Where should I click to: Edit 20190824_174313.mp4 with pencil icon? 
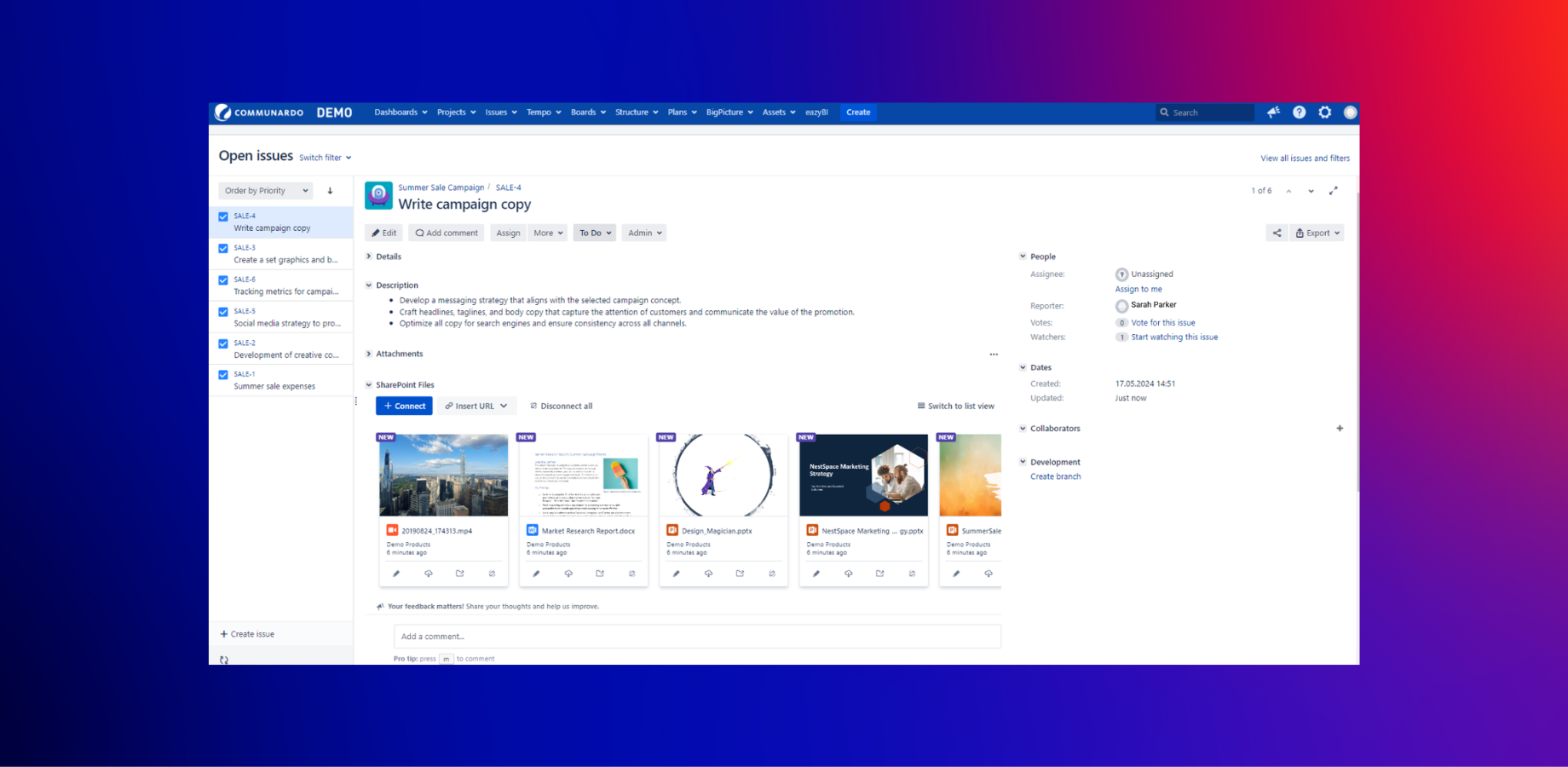(x=396, y=574)
